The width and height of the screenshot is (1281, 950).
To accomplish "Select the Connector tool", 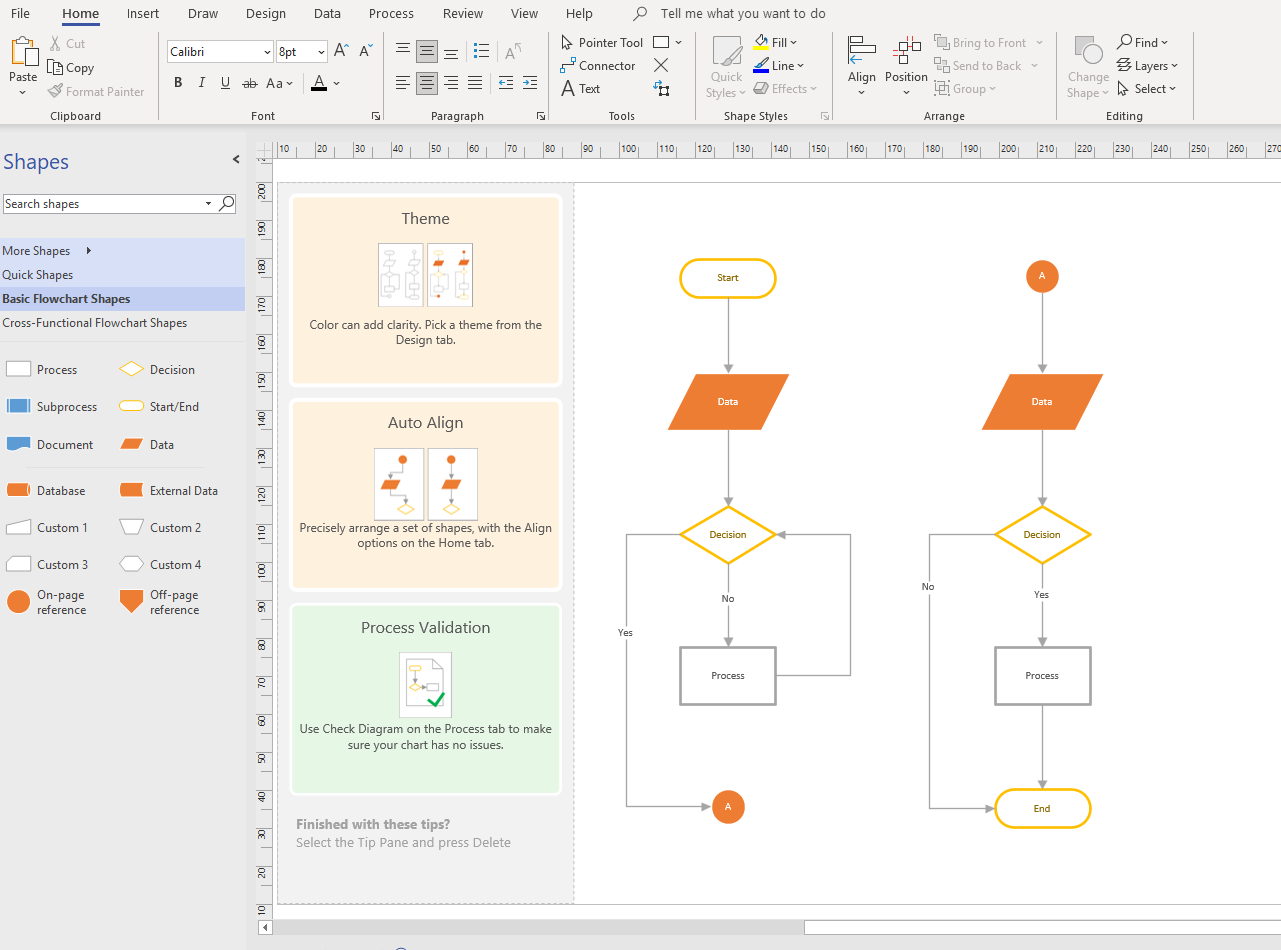I will (x=598, y=65).
